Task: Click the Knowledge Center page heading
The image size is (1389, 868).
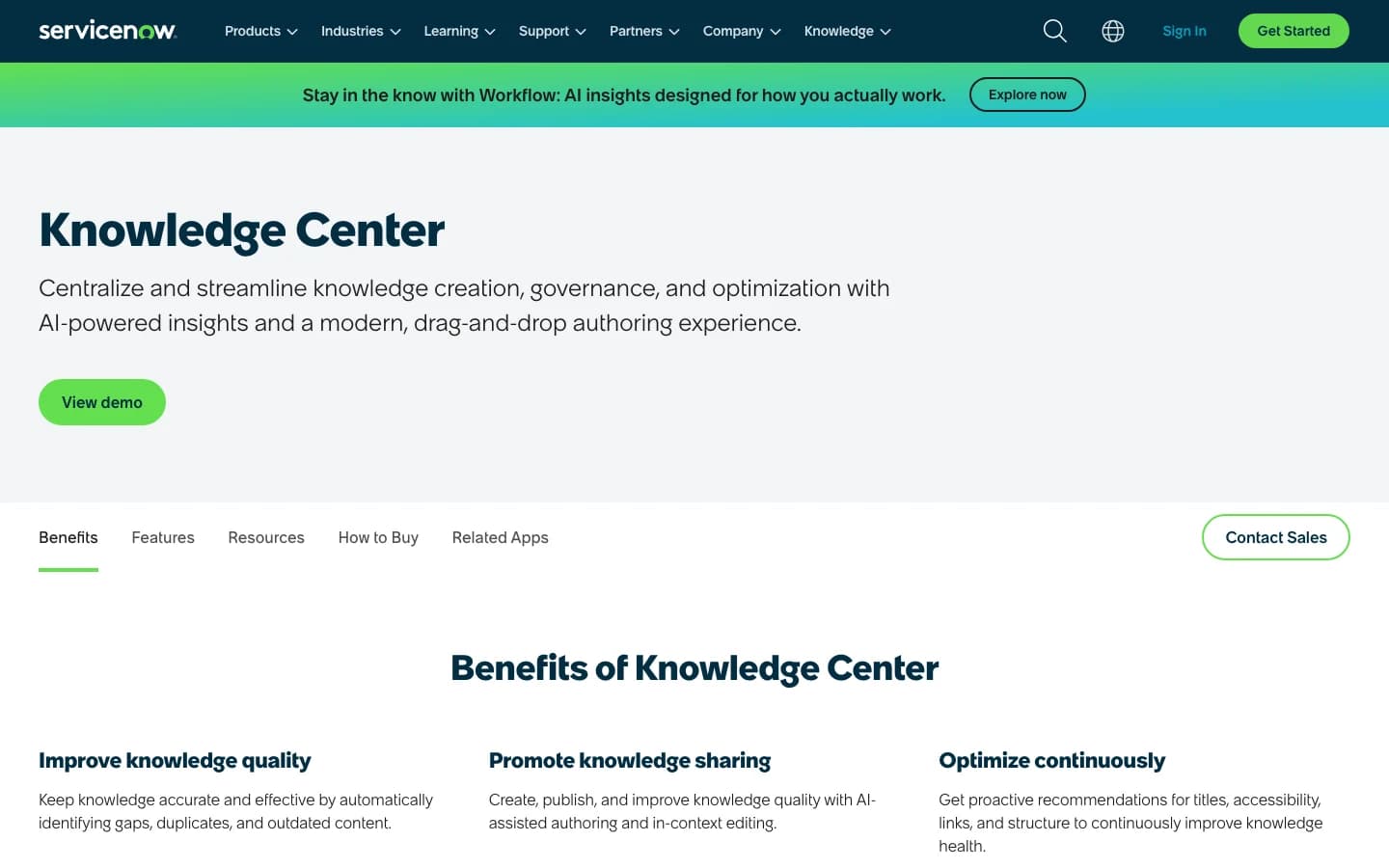Action: click(x=241, y=231)
